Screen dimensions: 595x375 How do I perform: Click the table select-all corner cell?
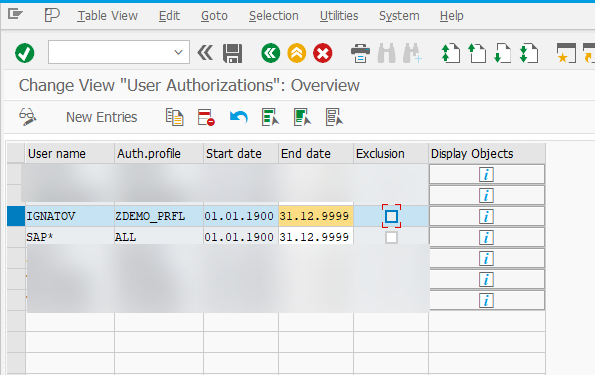tap(16, 153)
